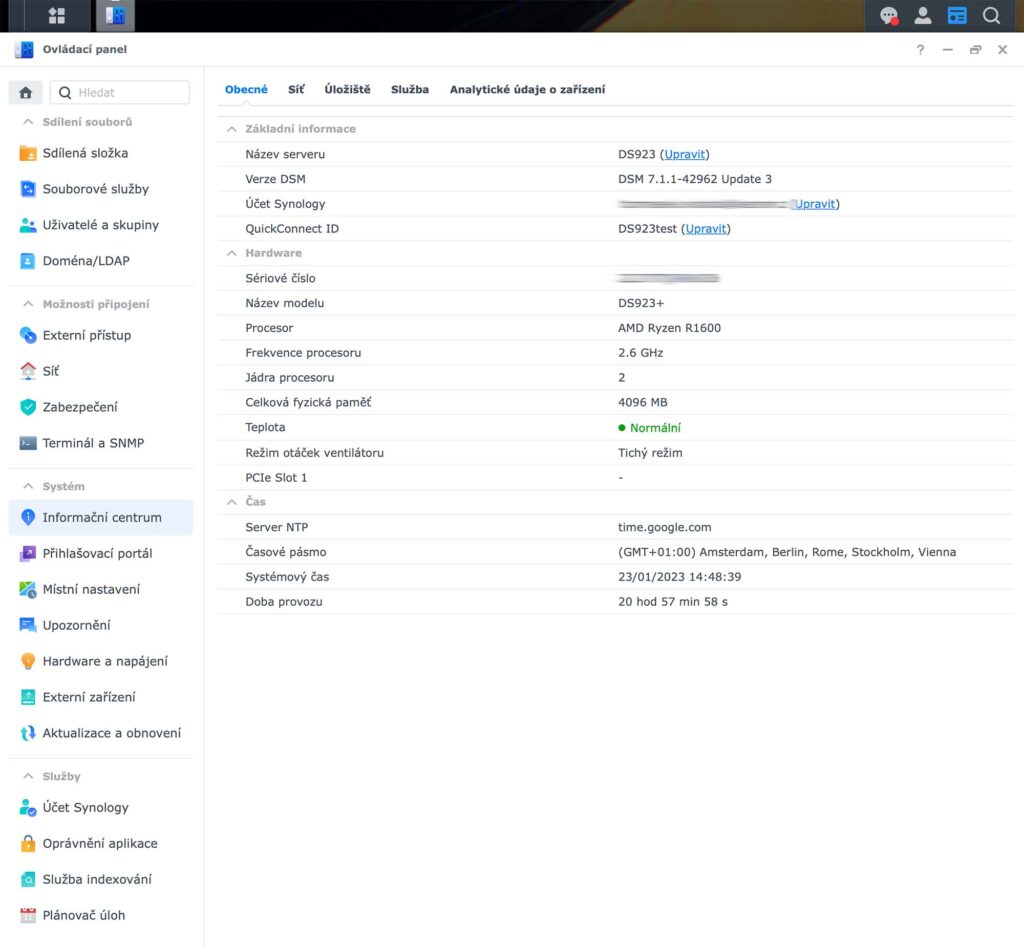Click the DS923+ model name value
Screen dimensions: 1024x947
pyautogui.click(x=641, y=304)
